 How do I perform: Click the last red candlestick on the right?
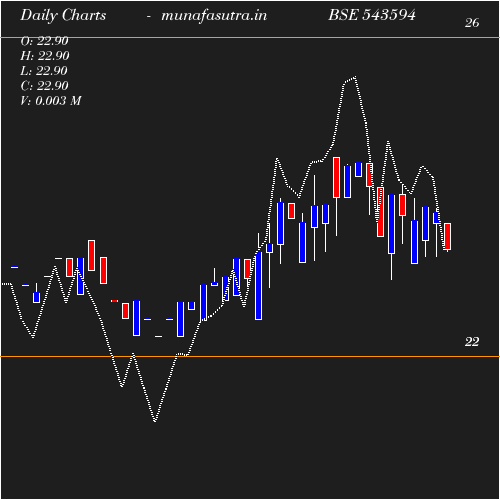point(447,236)
